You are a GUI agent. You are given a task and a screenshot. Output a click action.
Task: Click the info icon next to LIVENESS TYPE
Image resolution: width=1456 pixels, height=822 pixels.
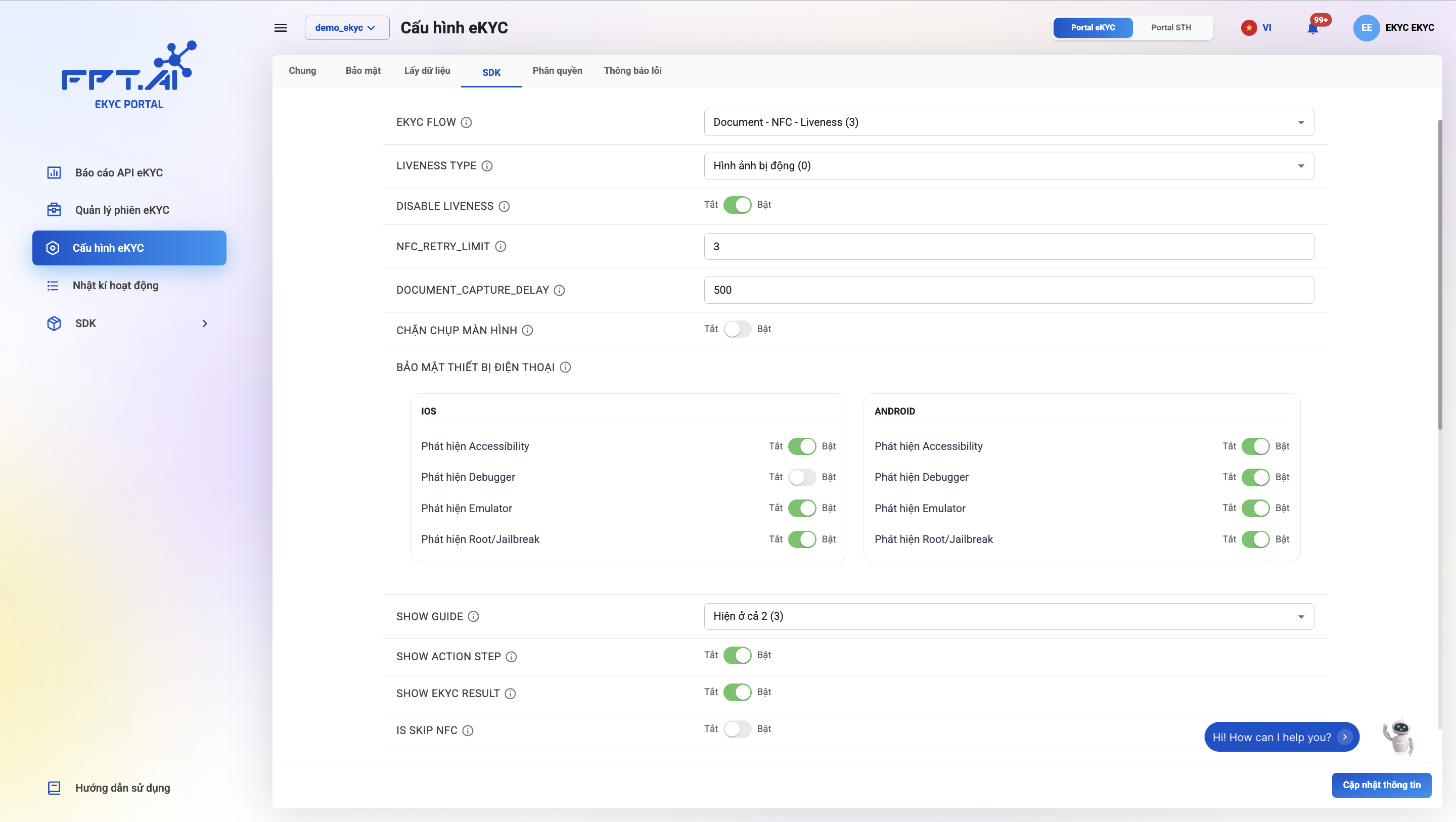click(x=487, y=166)
